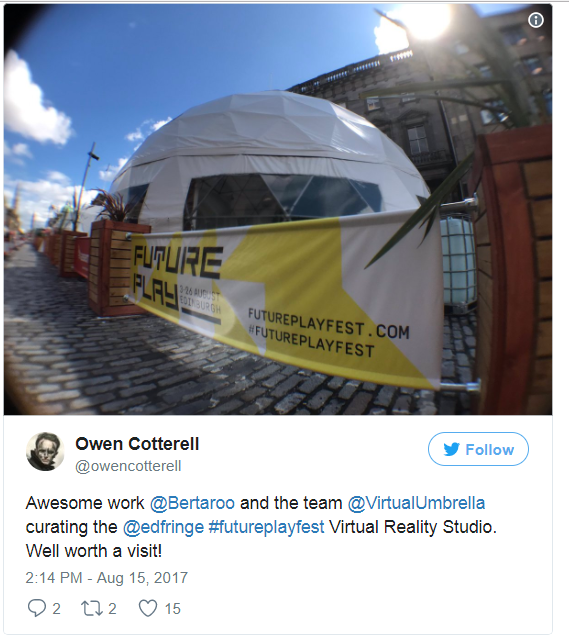Like the tweet with the heart icon

point(148,608)
